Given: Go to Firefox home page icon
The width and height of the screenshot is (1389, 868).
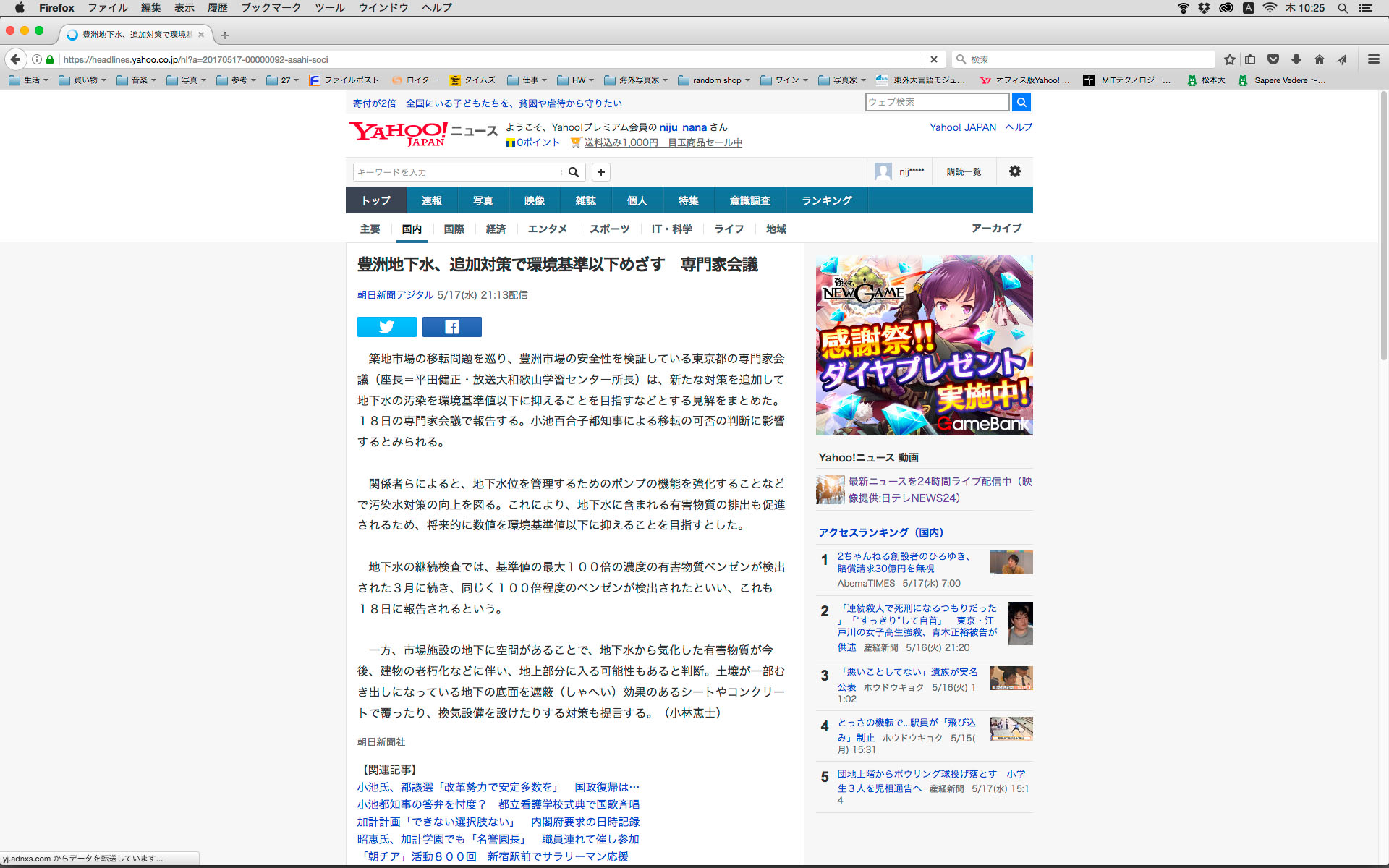Looking at the screenshot, I should [1319, 59].
